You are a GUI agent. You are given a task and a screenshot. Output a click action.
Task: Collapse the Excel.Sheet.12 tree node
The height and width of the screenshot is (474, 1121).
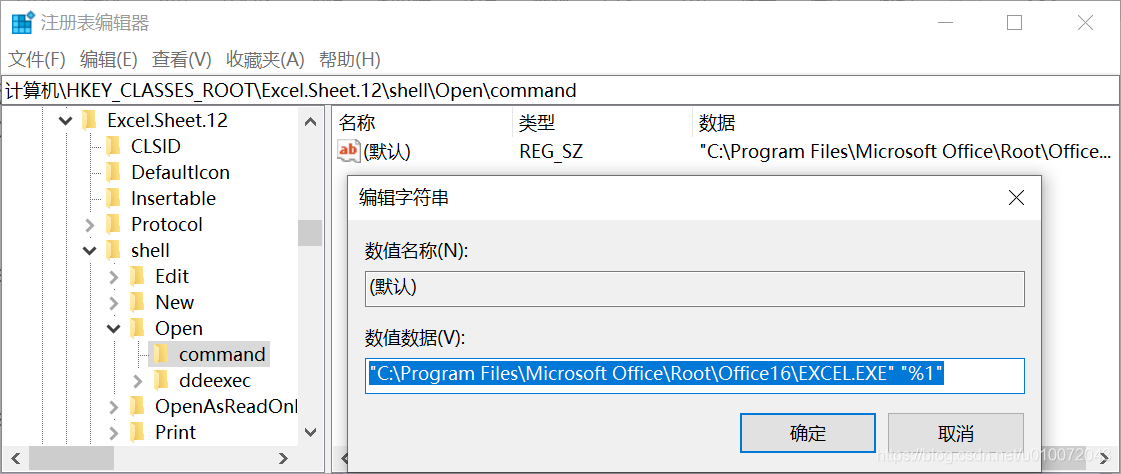point(66,121)
